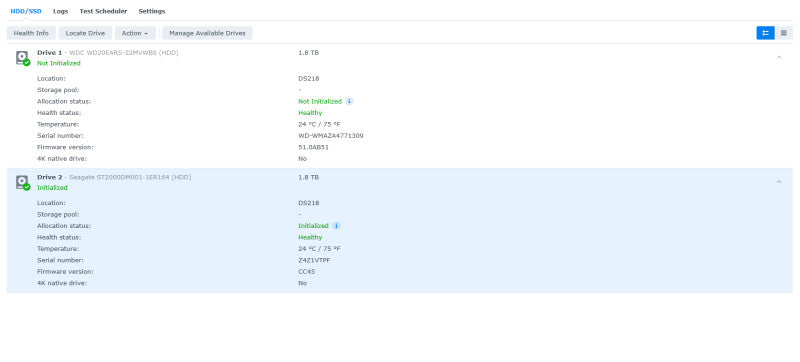Collapse the Drive 1 details
This screenshot has width=800, height=362.
click(x=779, y=57)
